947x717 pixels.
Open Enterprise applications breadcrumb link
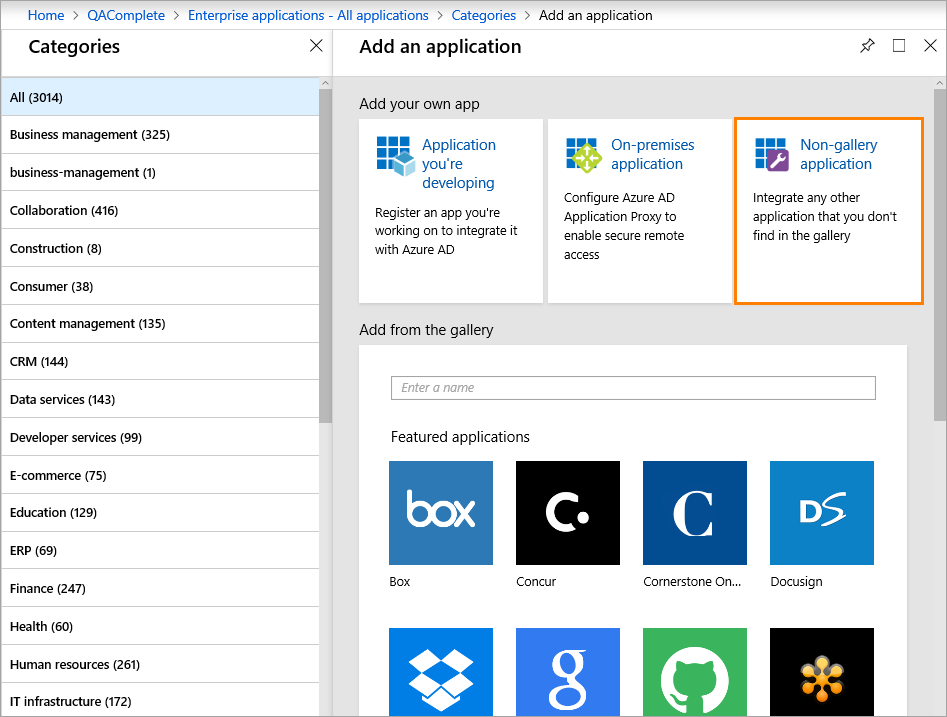[308, 15]
